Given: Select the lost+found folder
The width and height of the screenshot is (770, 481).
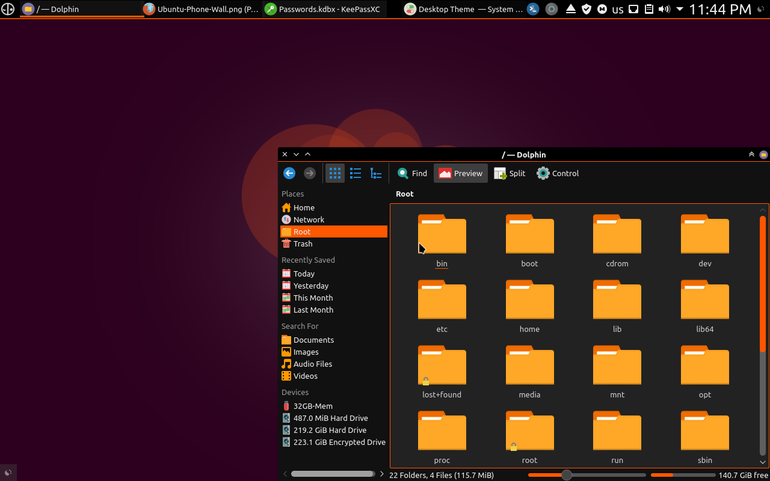Looking at the screenshot, I should [441, 372].
